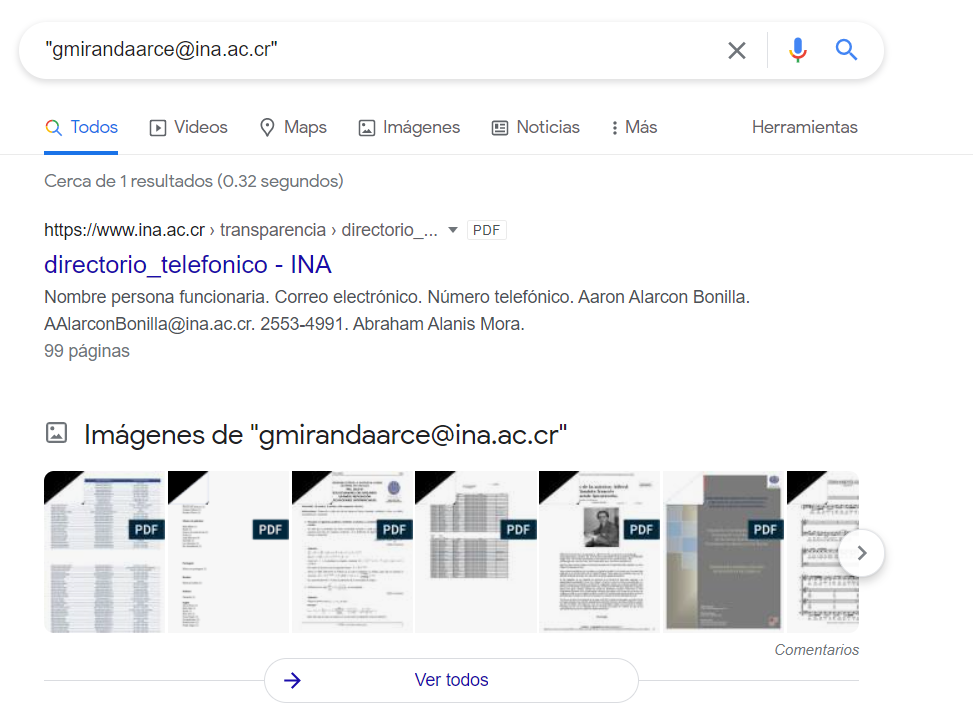Click the result count text "Cerca de 1 resultados"

click(x=128, y=181)
